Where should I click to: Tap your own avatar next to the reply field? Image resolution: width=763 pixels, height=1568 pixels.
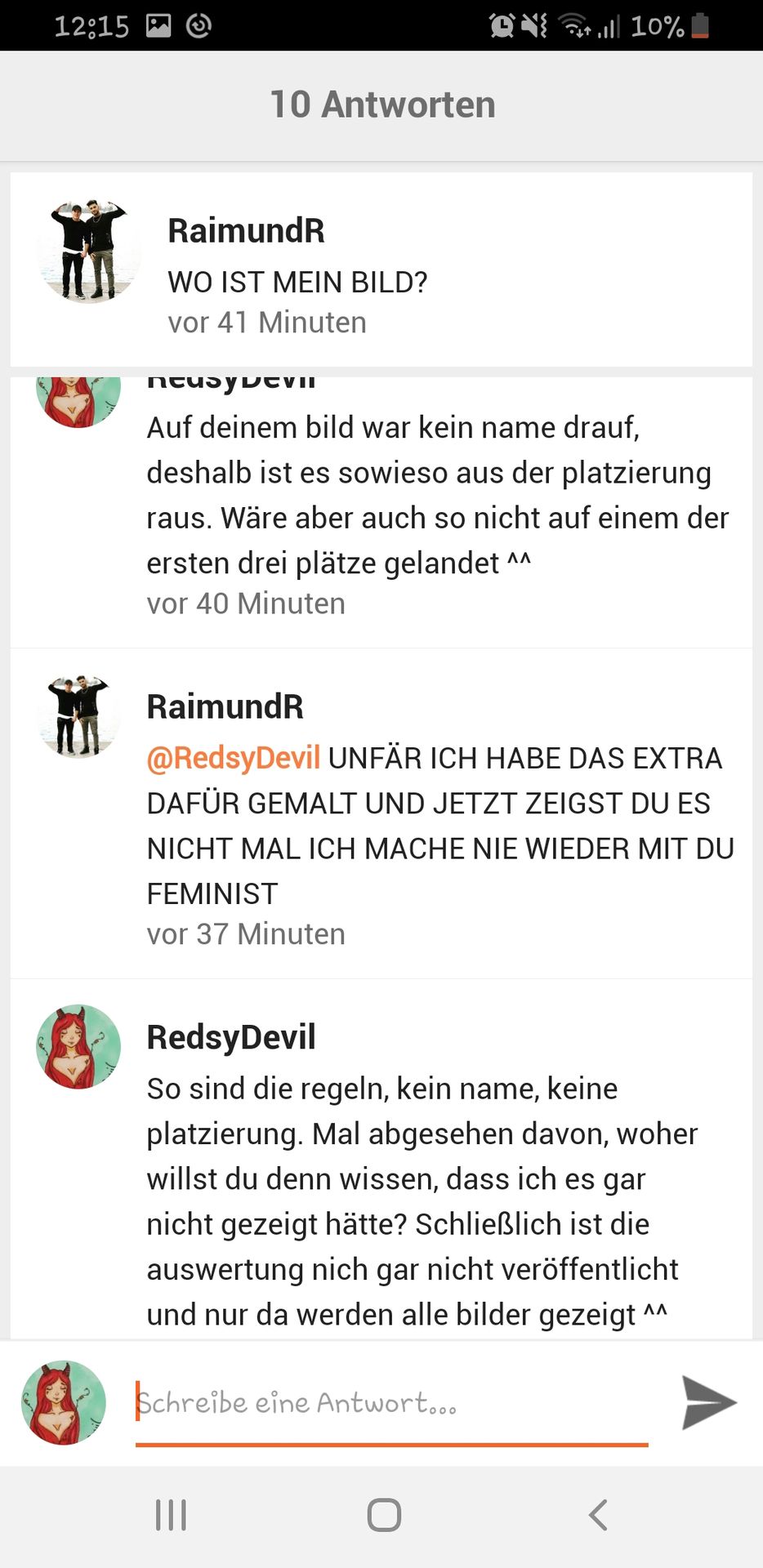coord(64,1402)
